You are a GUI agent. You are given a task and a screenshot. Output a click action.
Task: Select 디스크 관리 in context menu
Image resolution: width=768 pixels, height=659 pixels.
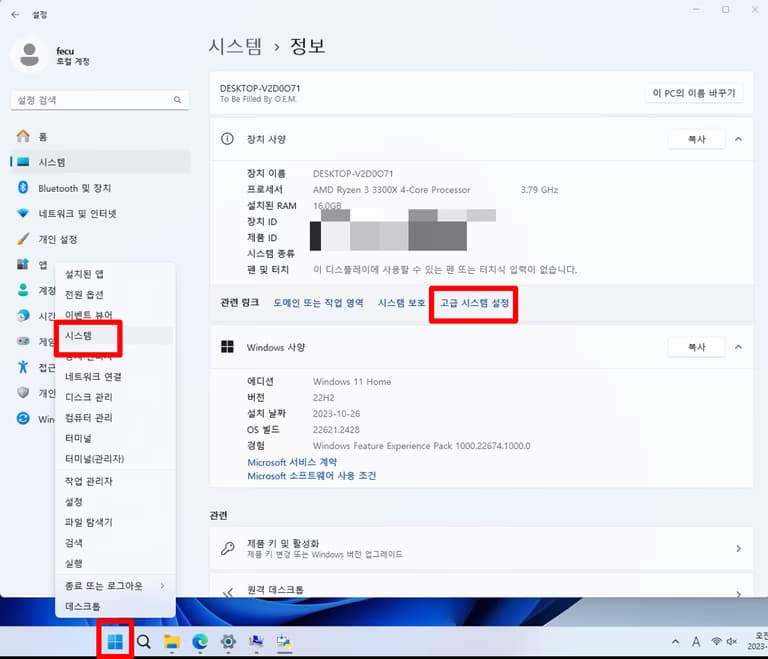click(x=116, y=397)
